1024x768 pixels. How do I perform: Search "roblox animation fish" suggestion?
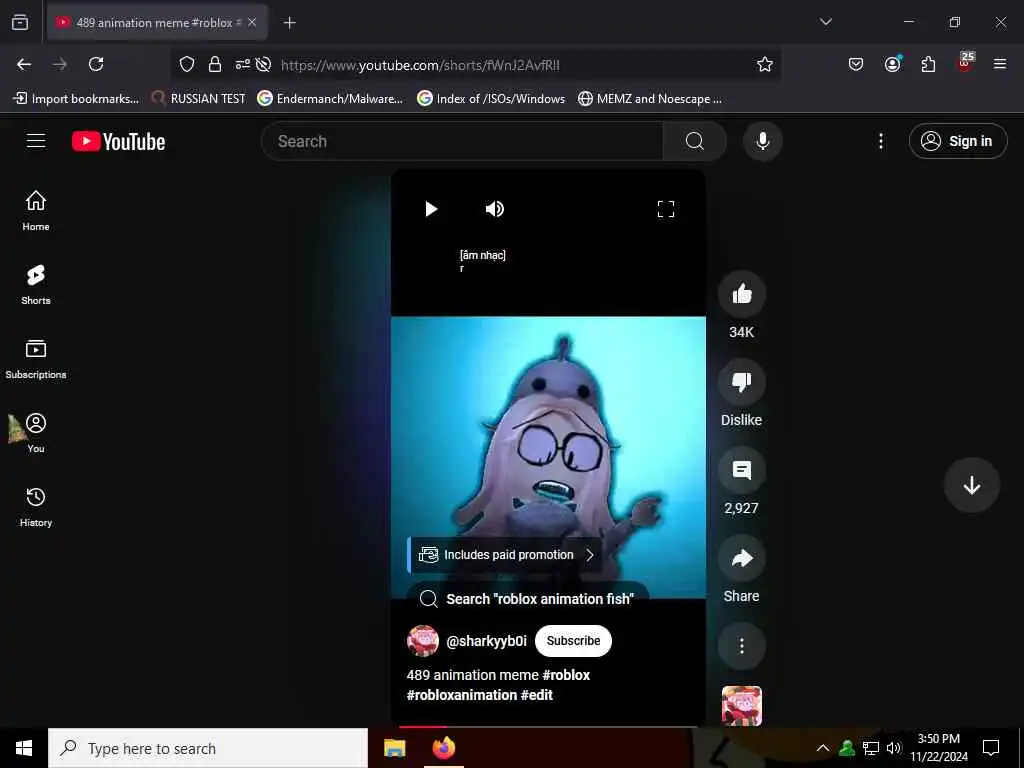528,599
